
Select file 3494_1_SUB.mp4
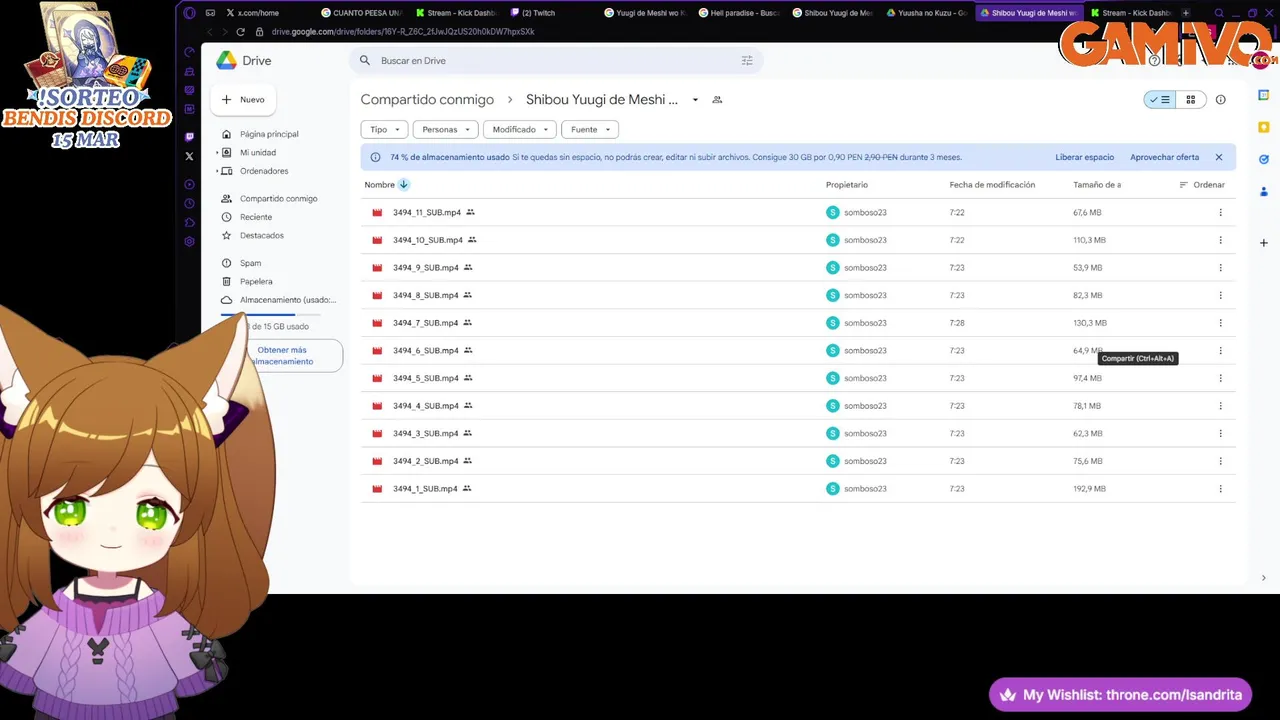pyautogui.click(x=798, y=489)
